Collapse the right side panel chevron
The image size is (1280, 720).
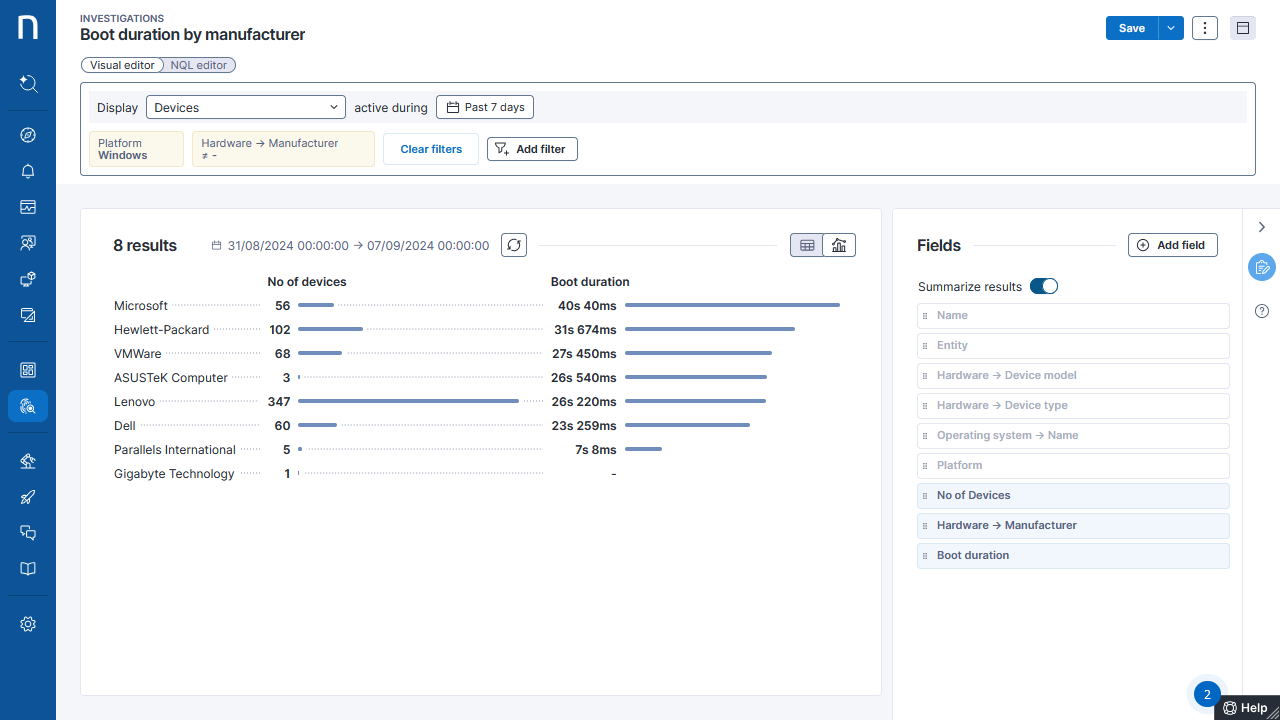[1262, 227]
